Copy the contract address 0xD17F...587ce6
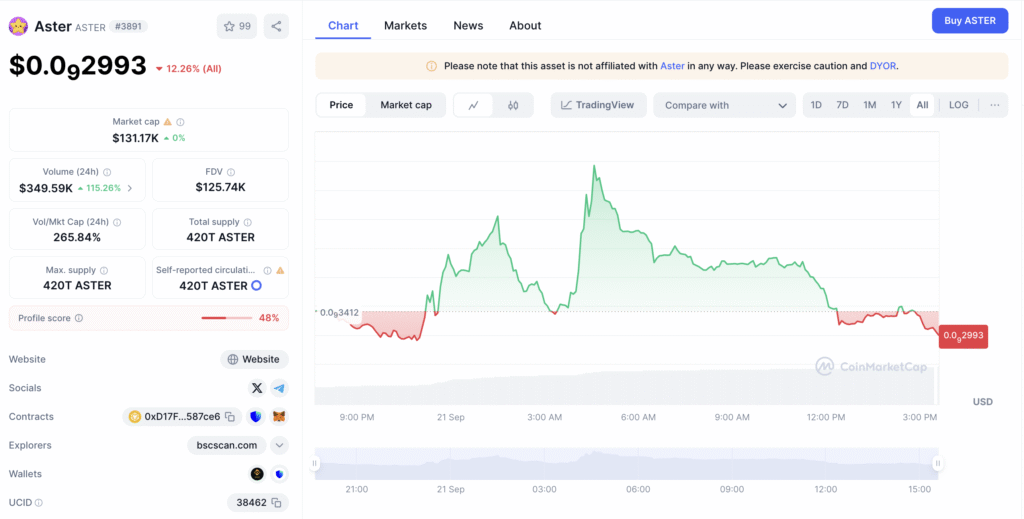Screen dimensions: 1024x519 (x=230, y=417)
